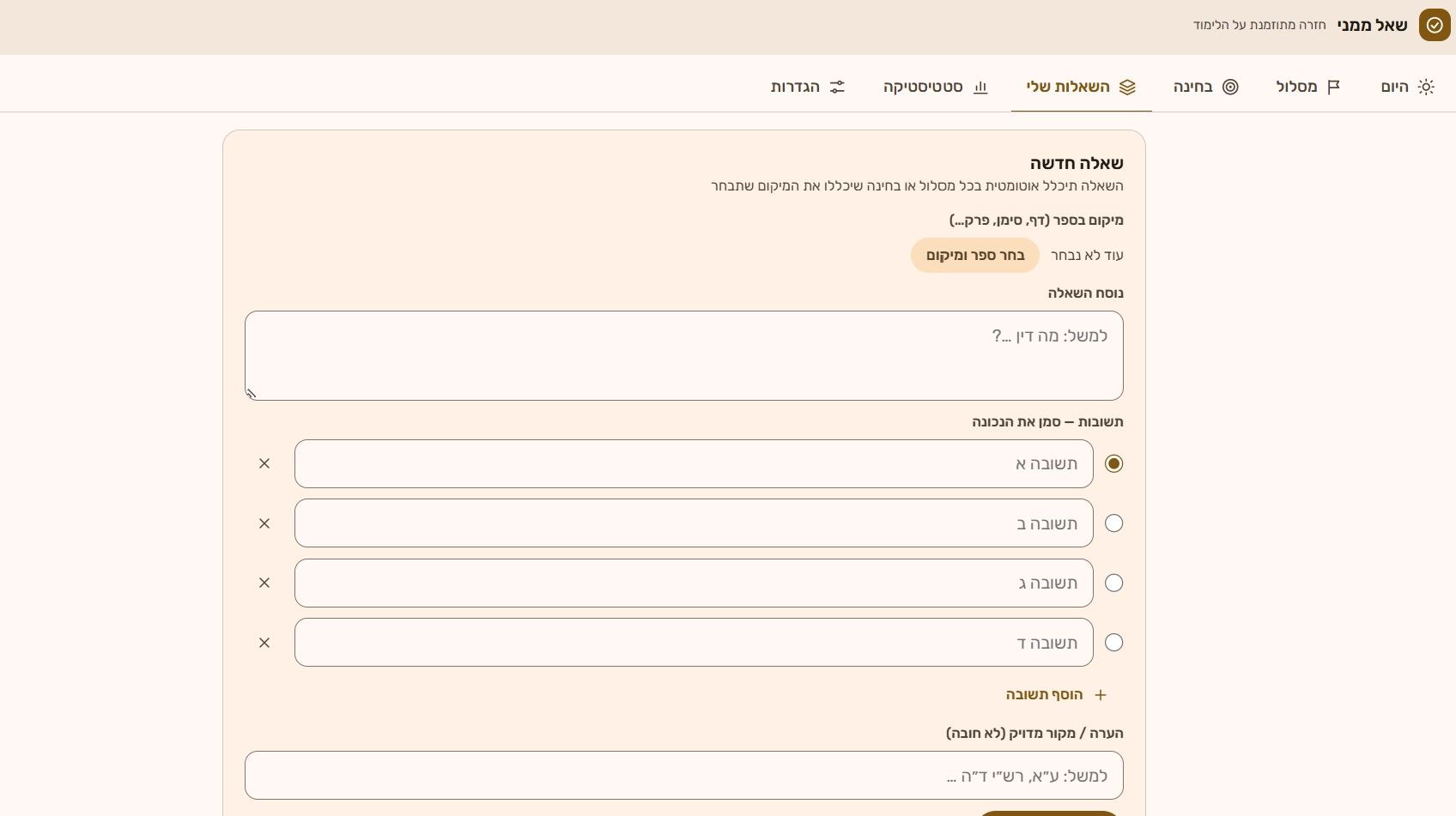The width and height of the screenshot is (1456, 816).
Task: Open the הגדרות tab
Action: coord(808,87)
